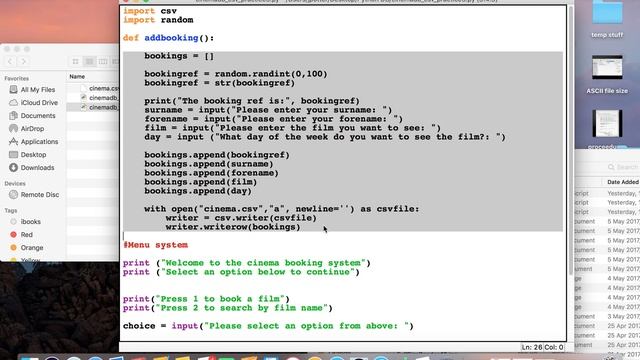This screenshot has width=640, height=360.
Task: Switch Finder to list view
Action: tap(89, 61)
